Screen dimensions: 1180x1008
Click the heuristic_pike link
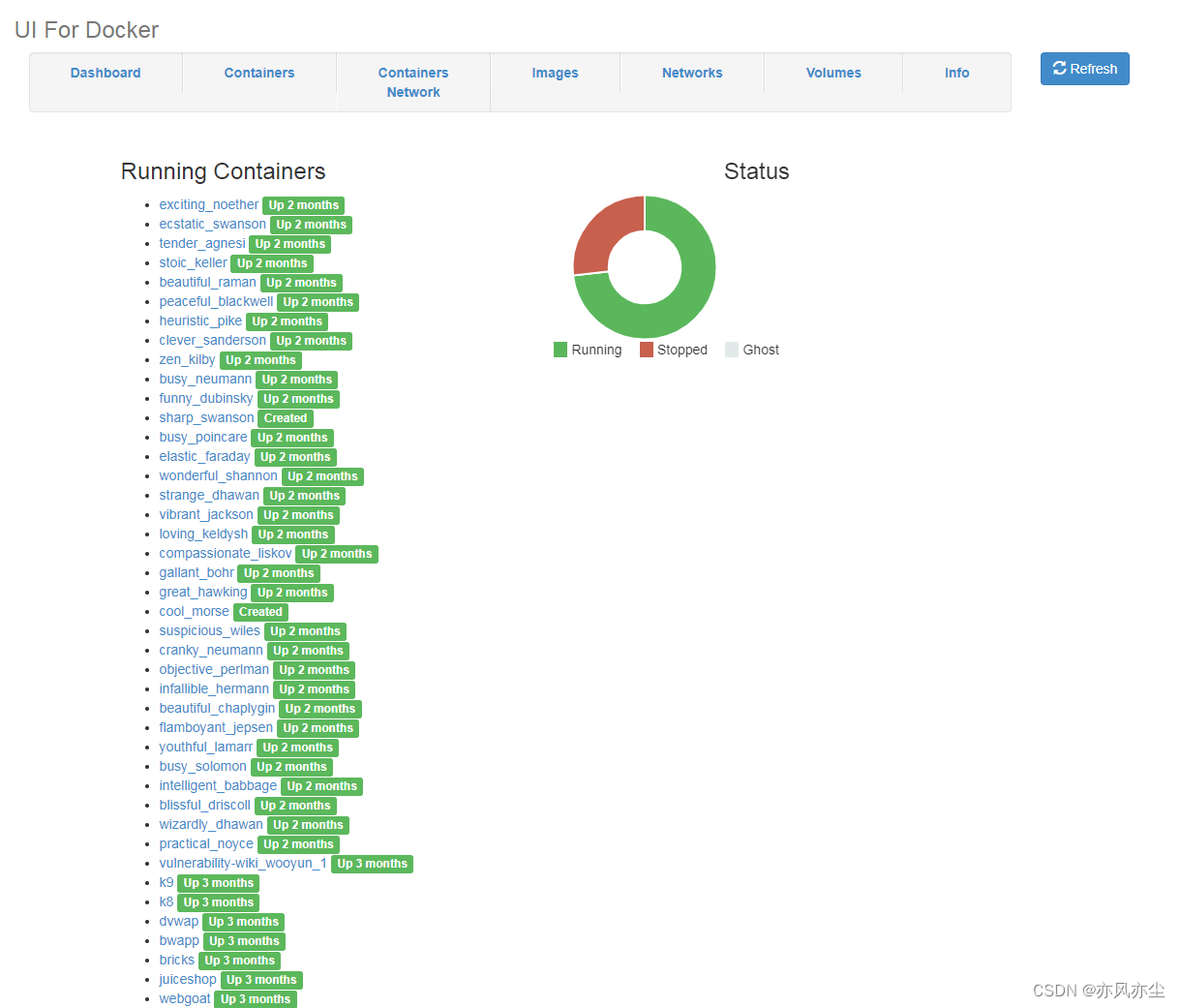pos(200,321)
